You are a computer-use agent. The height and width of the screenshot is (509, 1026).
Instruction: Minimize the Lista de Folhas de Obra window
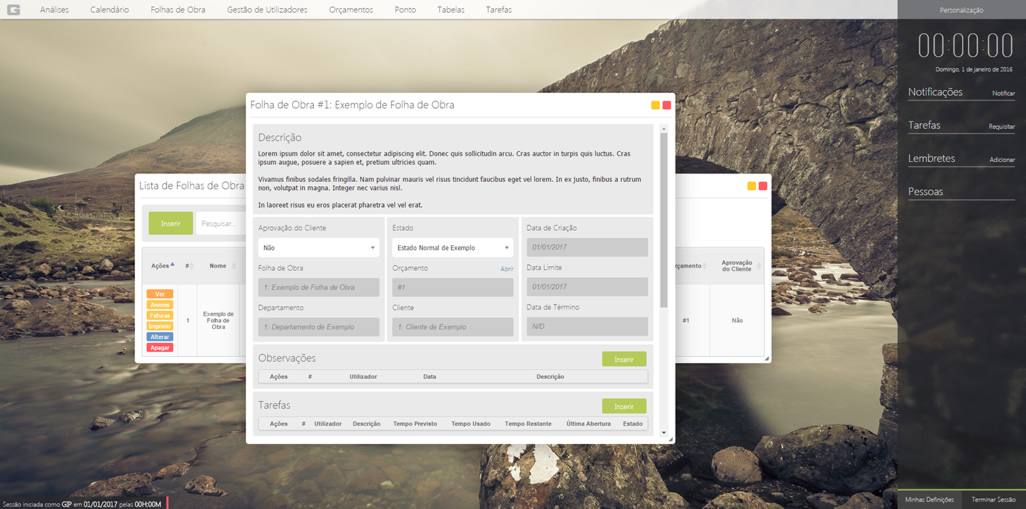[752, 186]
